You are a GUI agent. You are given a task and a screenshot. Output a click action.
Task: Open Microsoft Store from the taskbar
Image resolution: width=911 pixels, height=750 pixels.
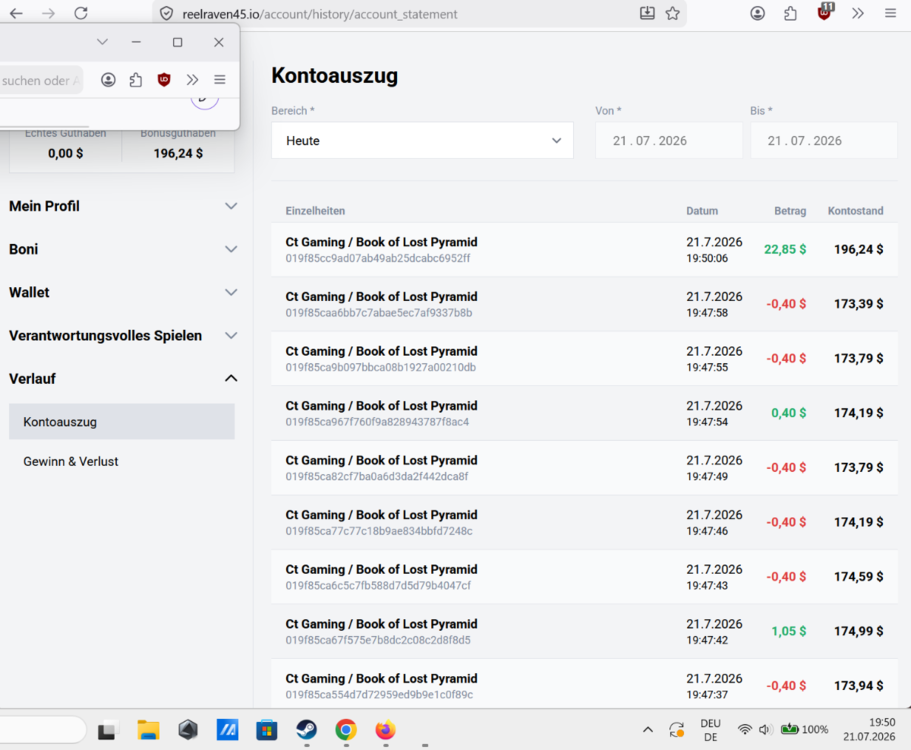(267, 730)
